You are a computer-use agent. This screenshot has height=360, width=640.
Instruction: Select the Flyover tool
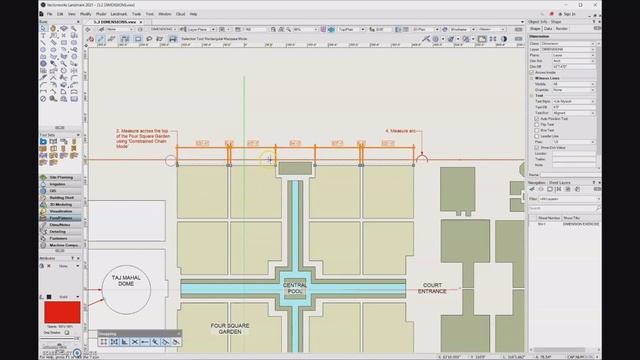pos(64,29)
